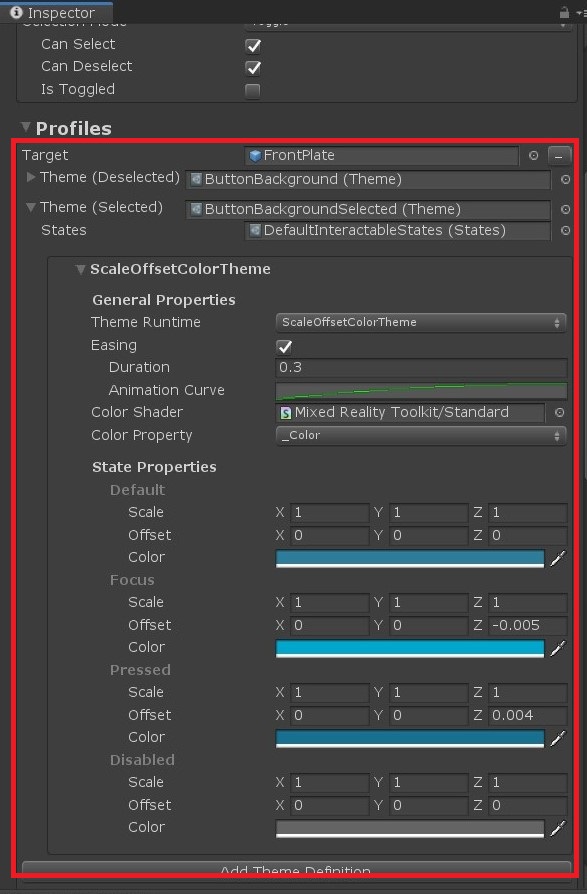Screen dimensions: 587x894
Task: Open object picker for ButtonBackgroundSelected theme
Action: pos(565,209)
